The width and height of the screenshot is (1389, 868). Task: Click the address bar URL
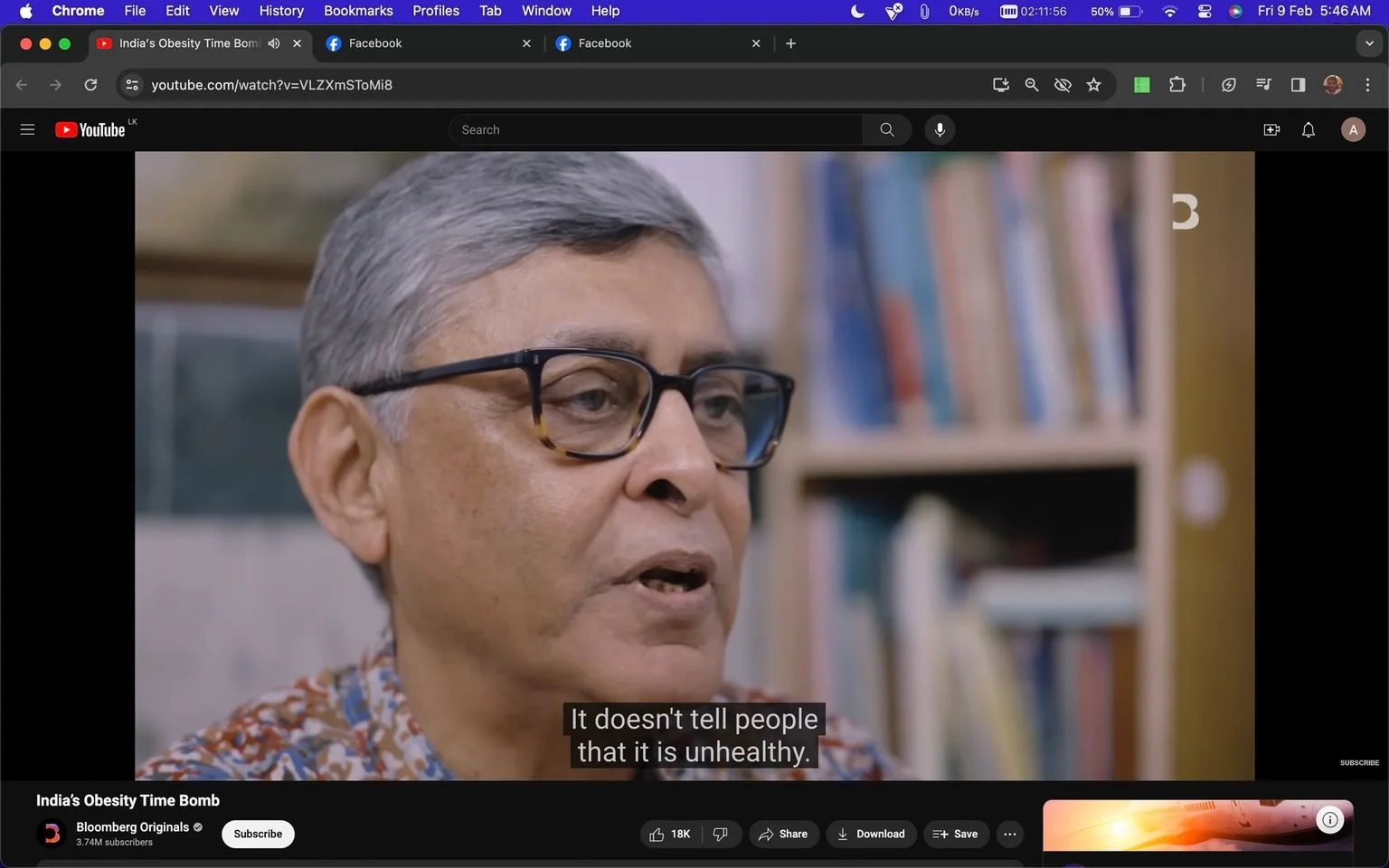click(271, 85)
